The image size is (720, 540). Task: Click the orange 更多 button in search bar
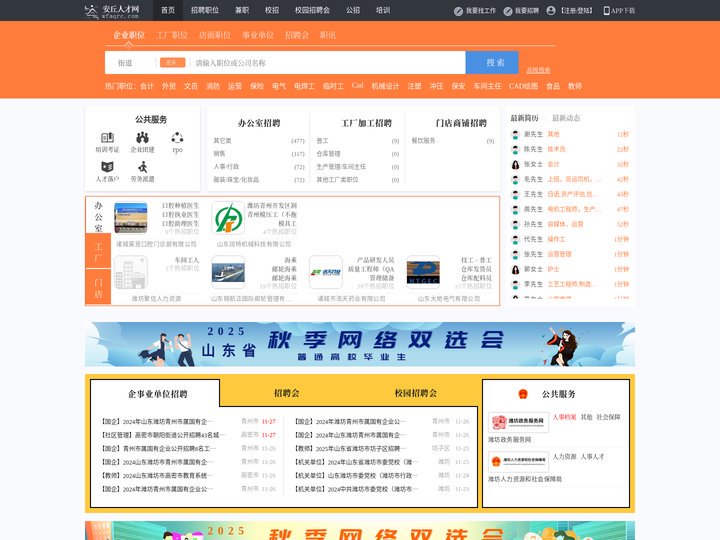point(172,62)
